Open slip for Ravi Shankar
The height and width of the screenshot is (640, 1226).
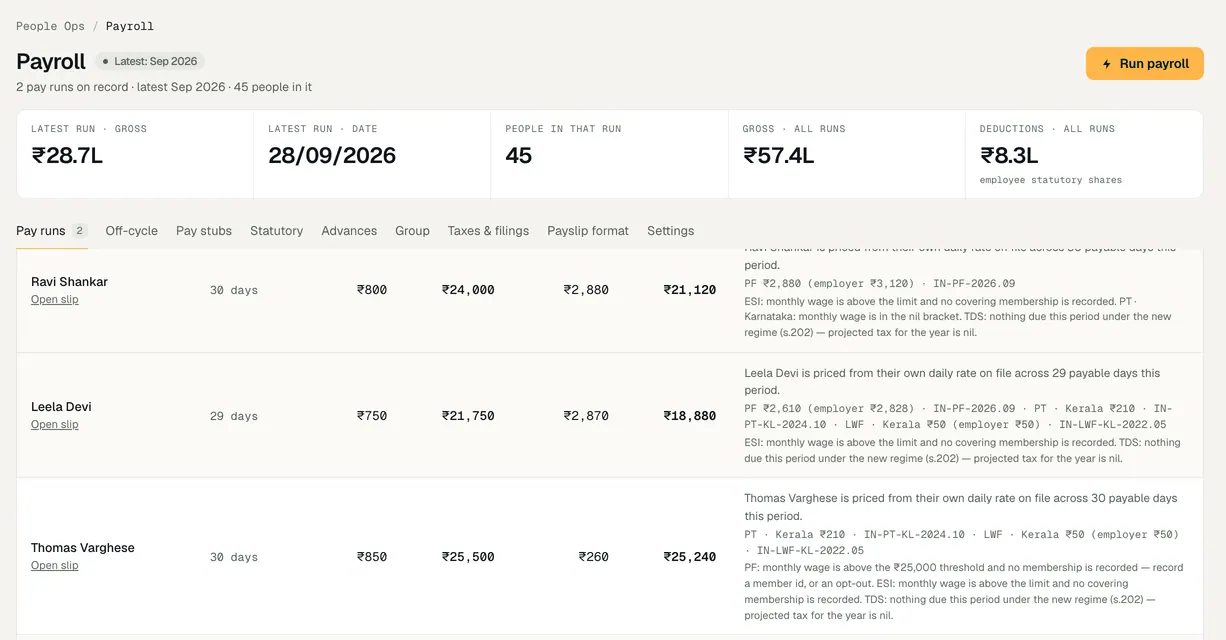[55, 300]
